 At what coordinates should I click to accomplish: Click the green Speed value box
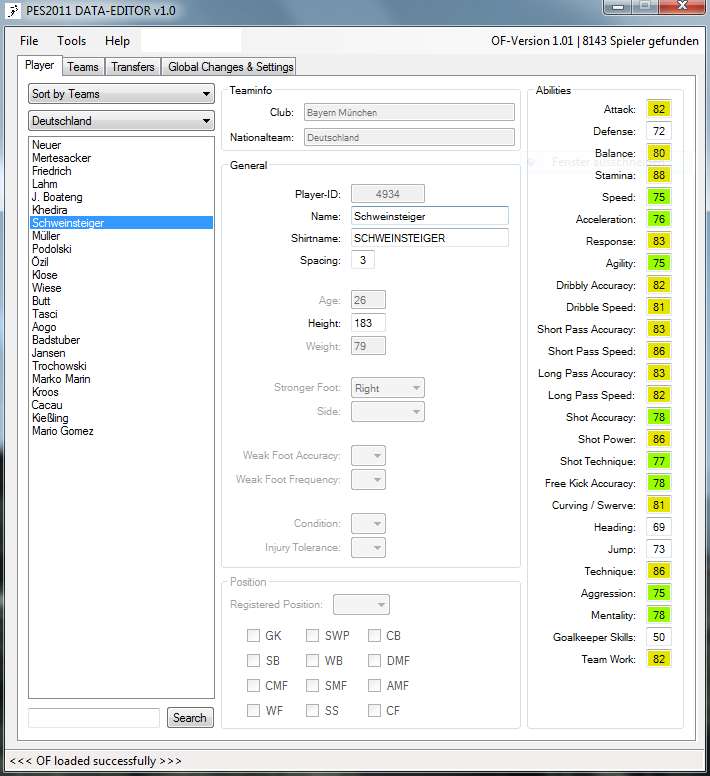click(658, 198)
